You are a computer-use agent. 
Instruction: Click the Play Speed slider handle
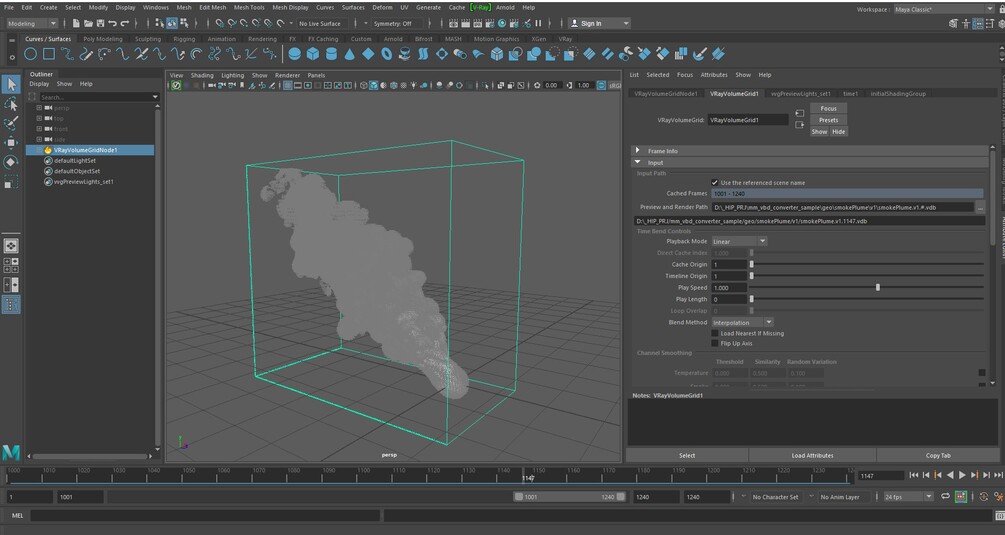click(x=878, y=287)
